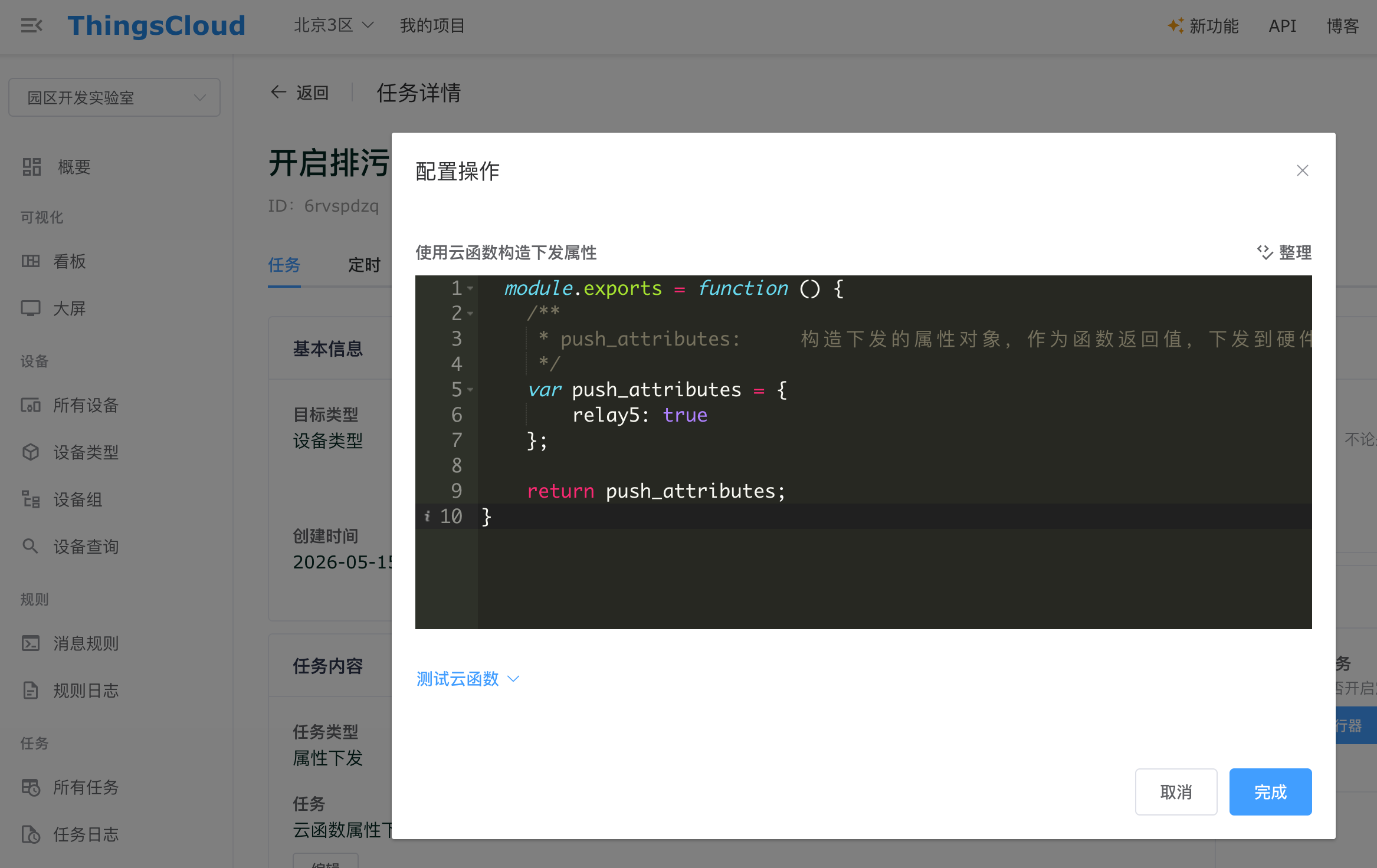Click the ThingsCloud logo
Image resolution: width=1377 pixels, height=868 pixels.
pos(156,26)
